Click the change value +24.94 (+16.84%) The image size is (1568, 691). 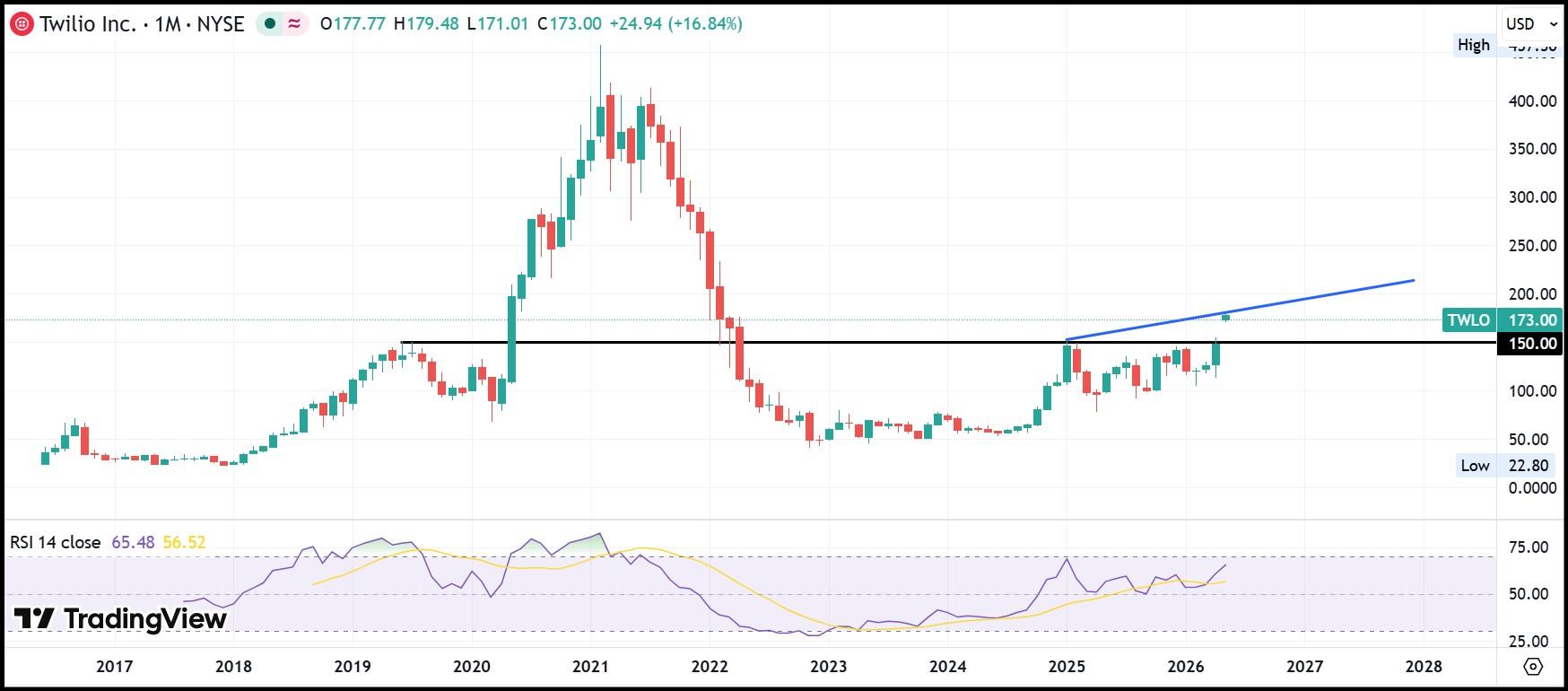675,24
